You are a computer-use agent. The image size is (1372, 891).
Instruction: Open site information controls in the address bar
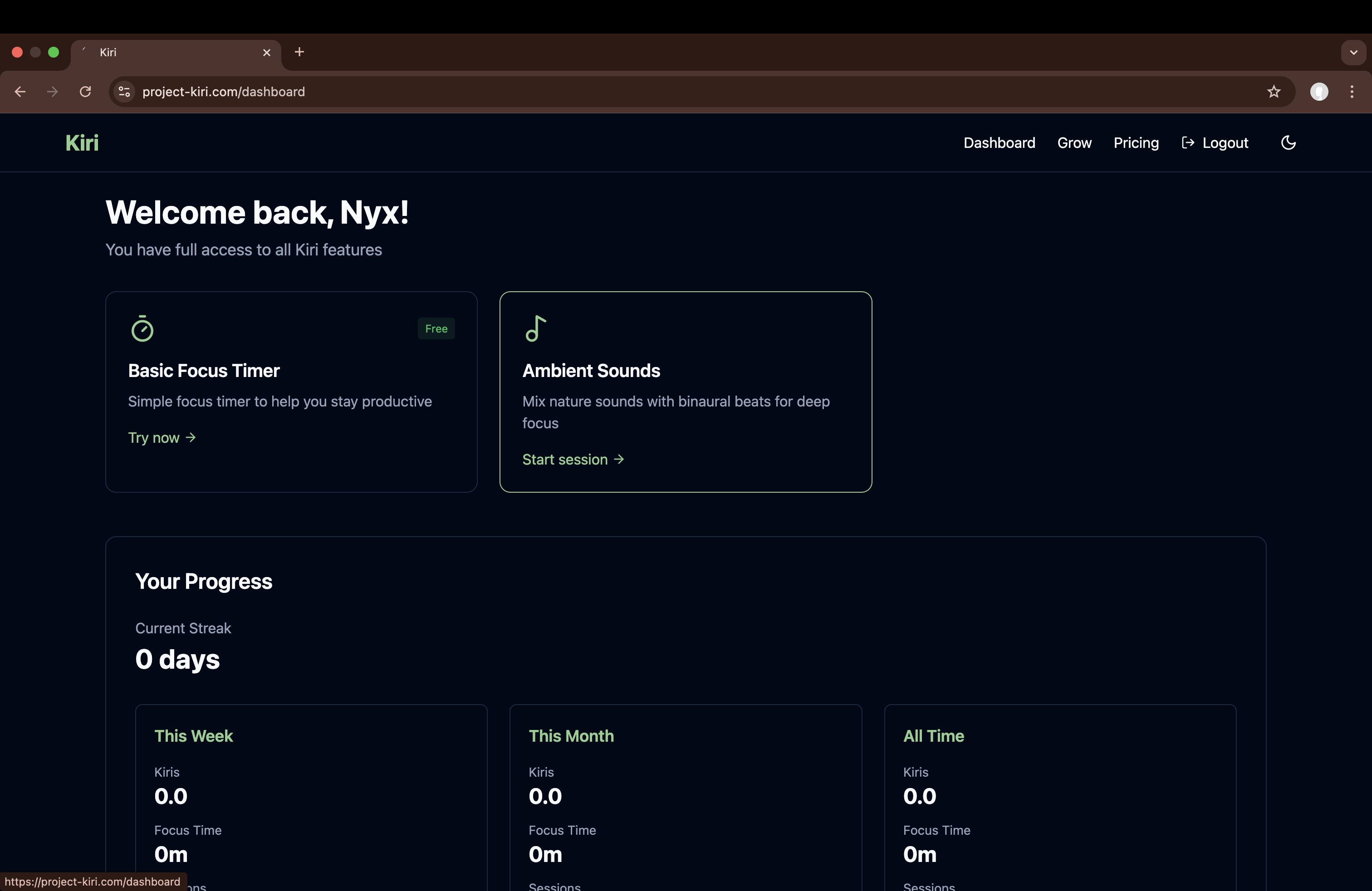click(x=123, y=91)
